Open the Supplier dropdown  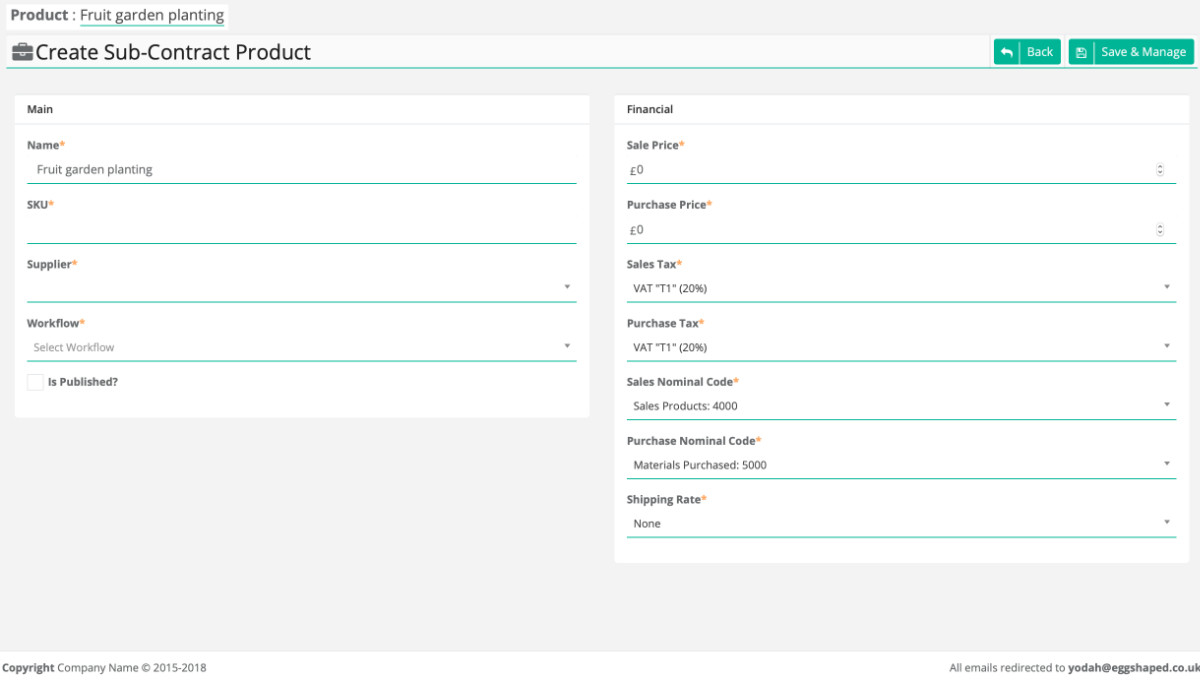click(x=301, y=288)
